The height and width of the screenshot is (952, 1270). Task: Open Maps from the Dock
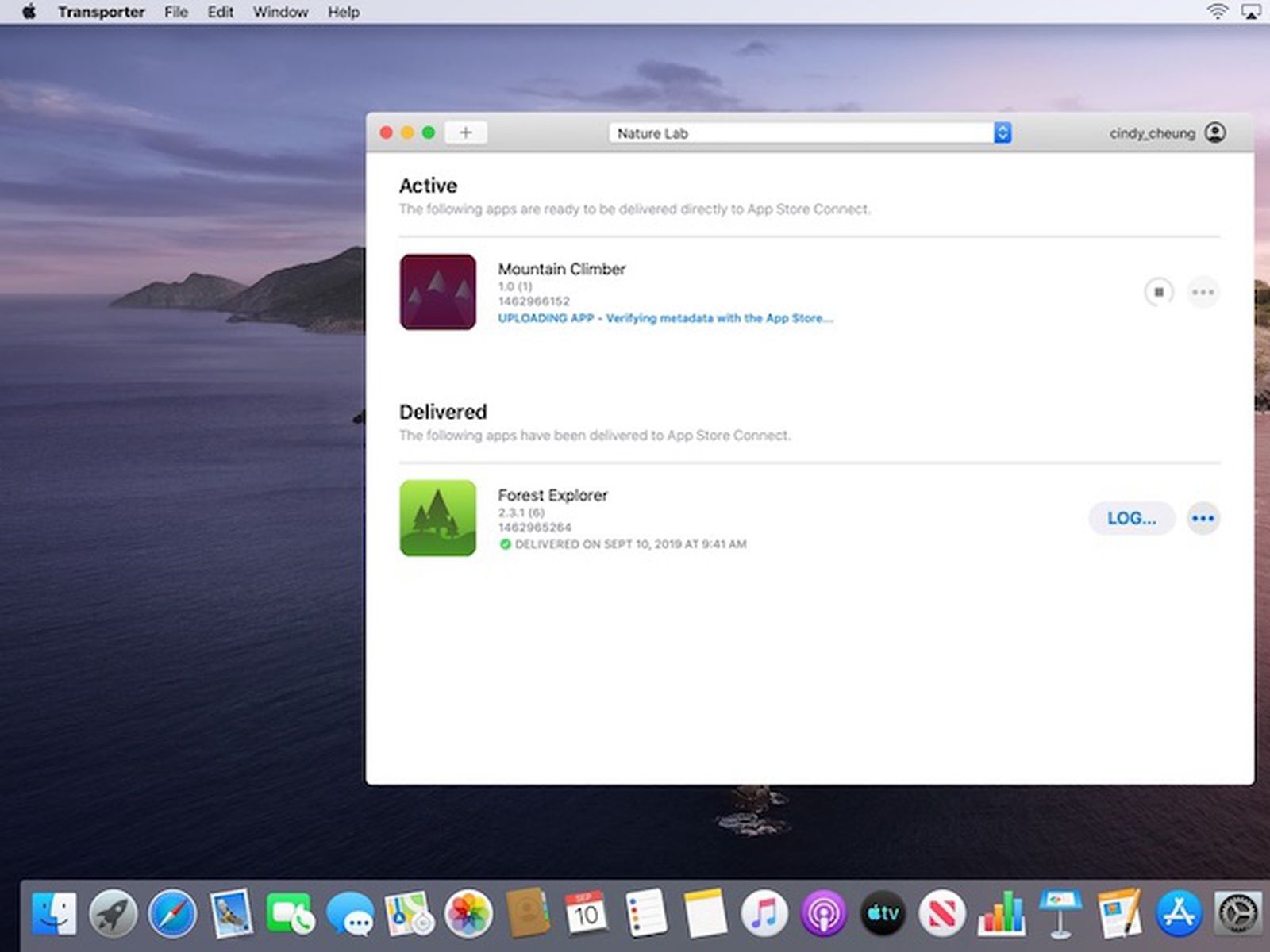pyautogui.click(x=409, y=913)
